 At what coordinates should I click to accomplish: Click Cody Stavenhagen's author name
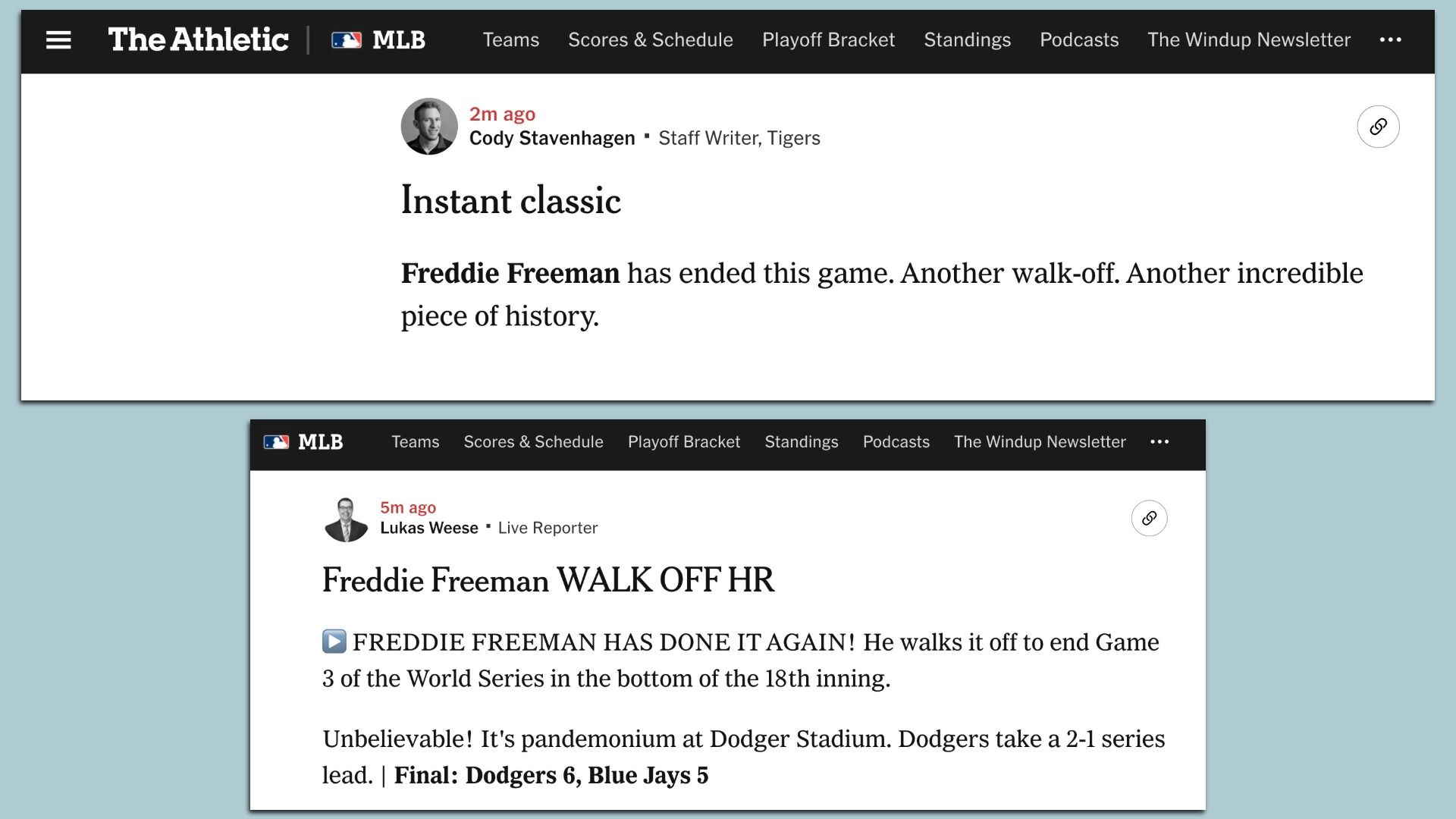(x=552, y=138)
